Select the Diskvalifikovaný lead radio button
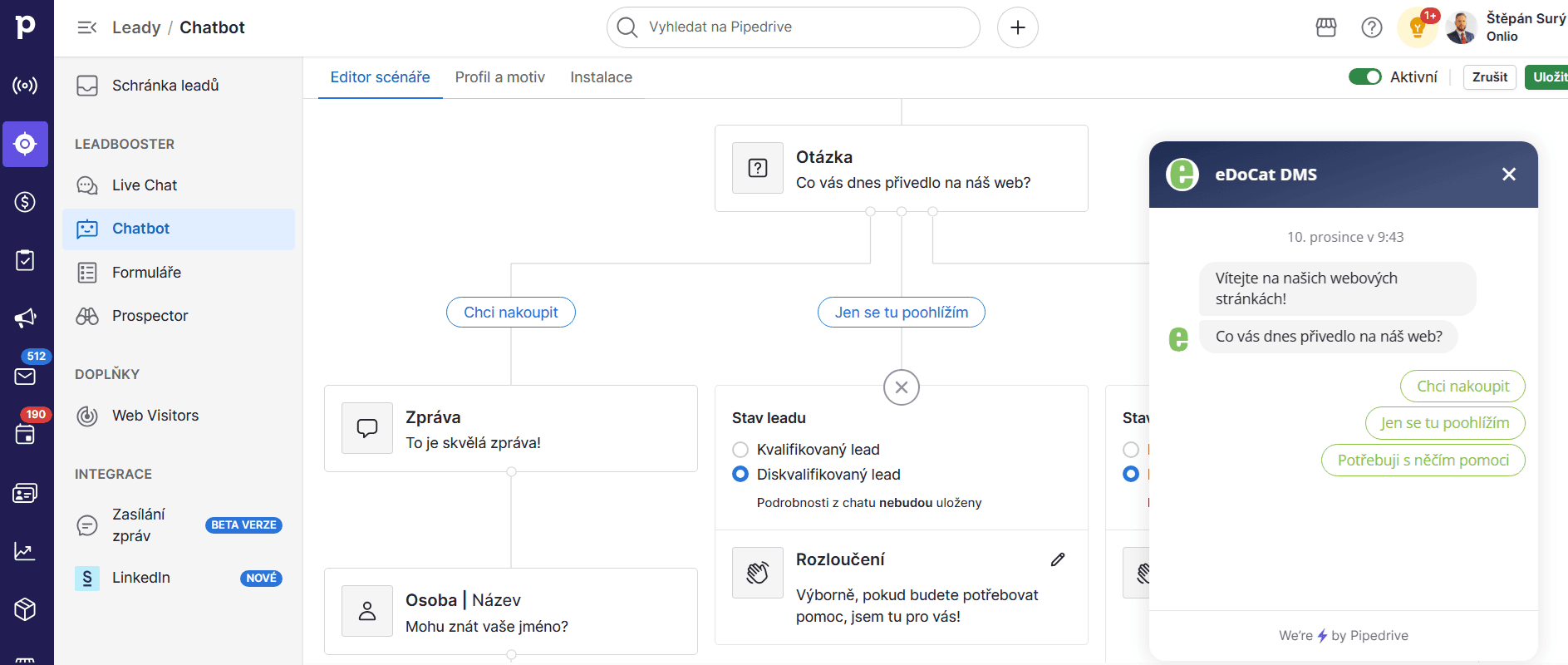Viewport: 1568px width, 665px height. [x=740, y=475]
